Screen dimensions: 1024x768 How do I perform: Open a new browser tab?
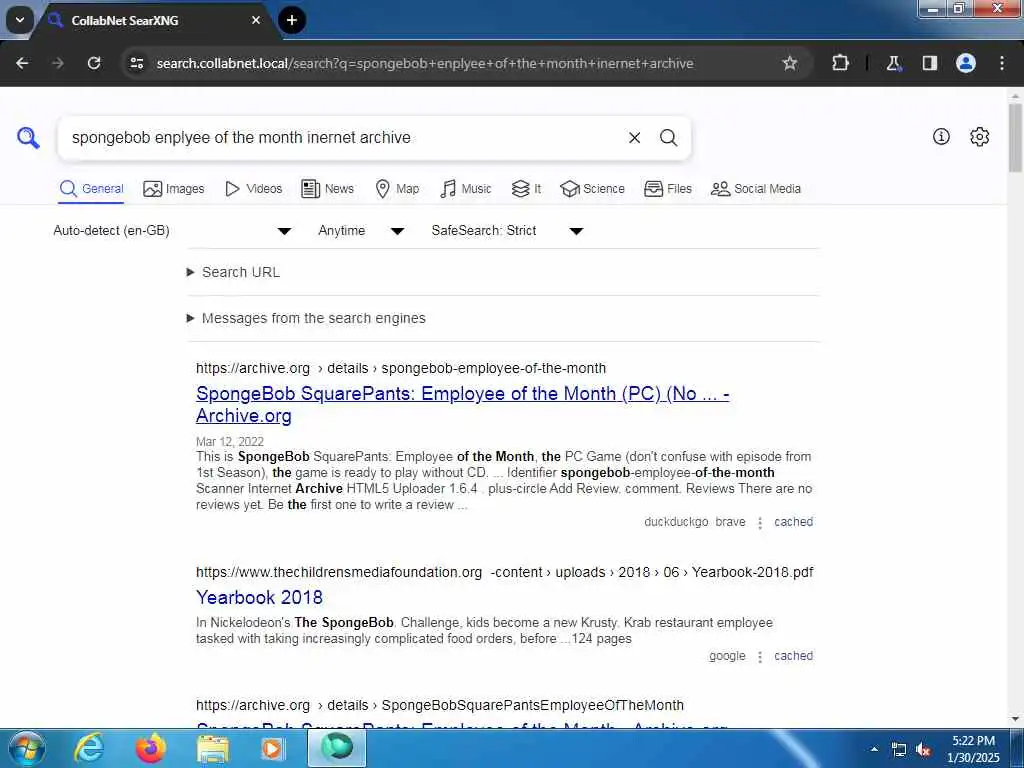coord(291,20)
